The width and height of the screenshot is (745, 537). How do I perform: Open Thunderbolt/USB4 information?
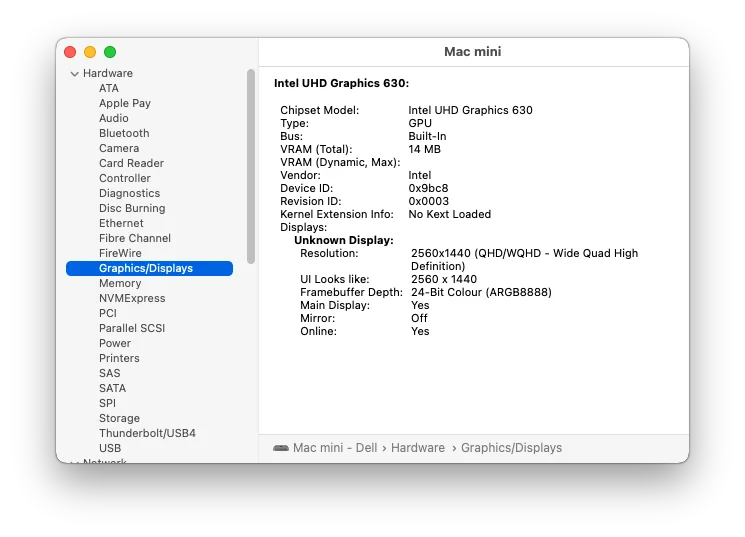pos(147,433)
